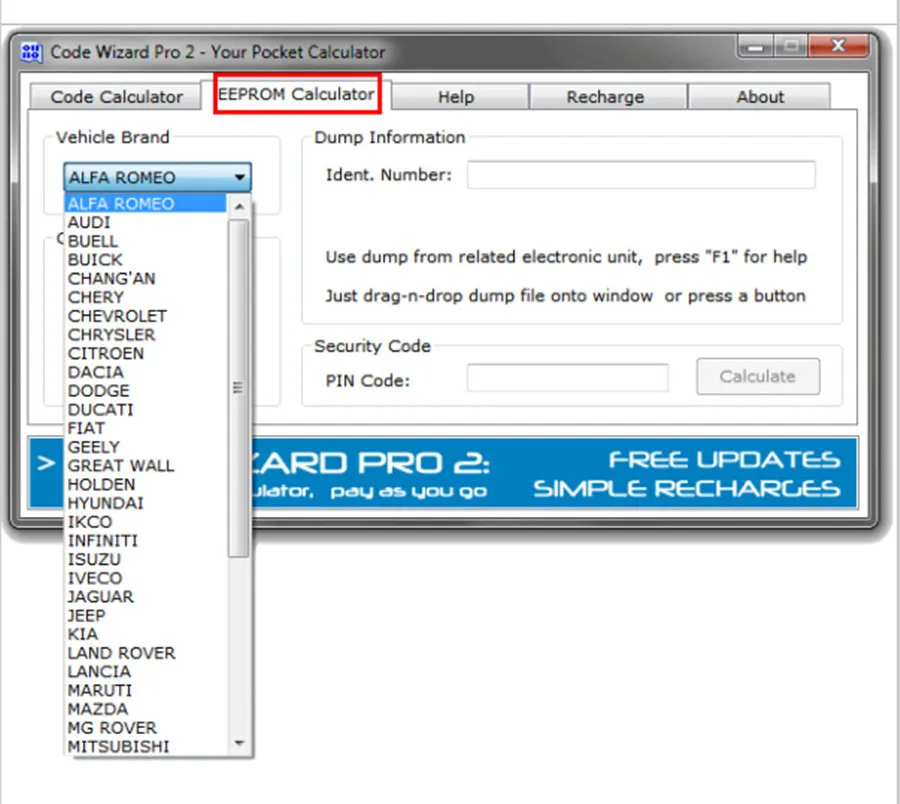
Task: Select CHEVROLET in the list
Action: click(x=145, y=316)
